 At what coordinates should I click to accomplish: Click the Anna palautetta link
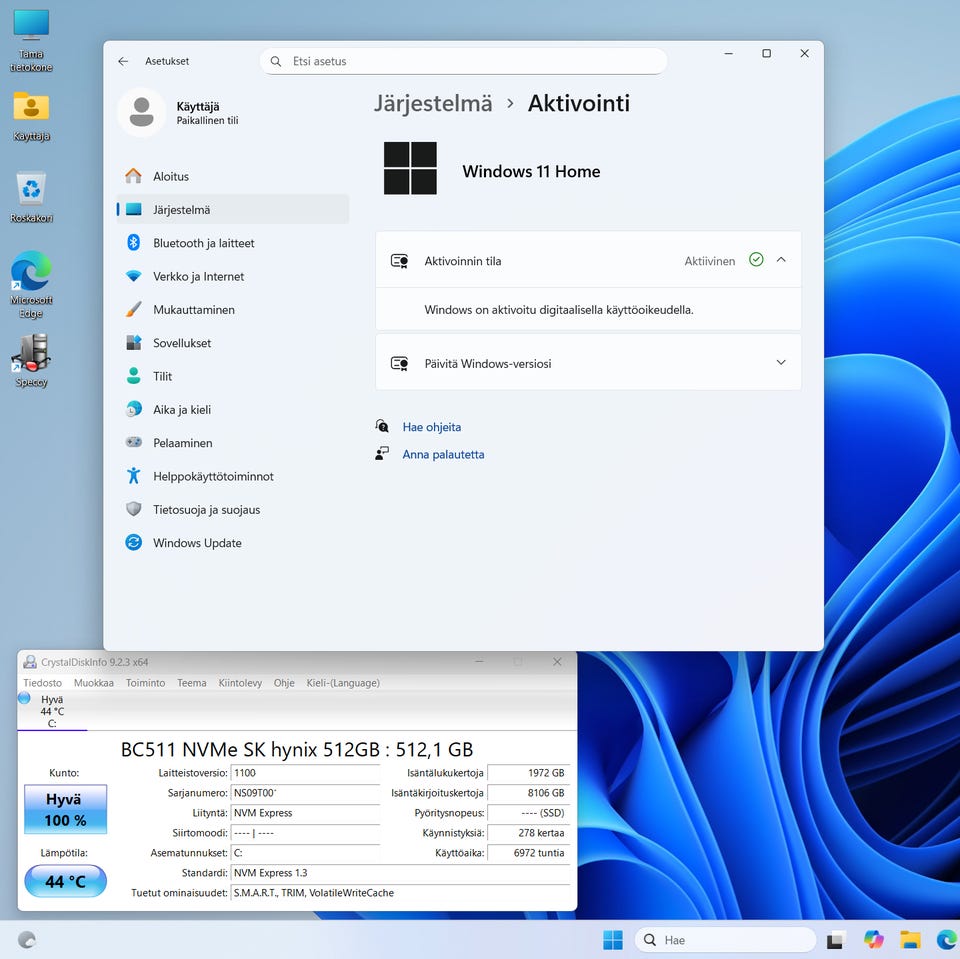(443, 454)
